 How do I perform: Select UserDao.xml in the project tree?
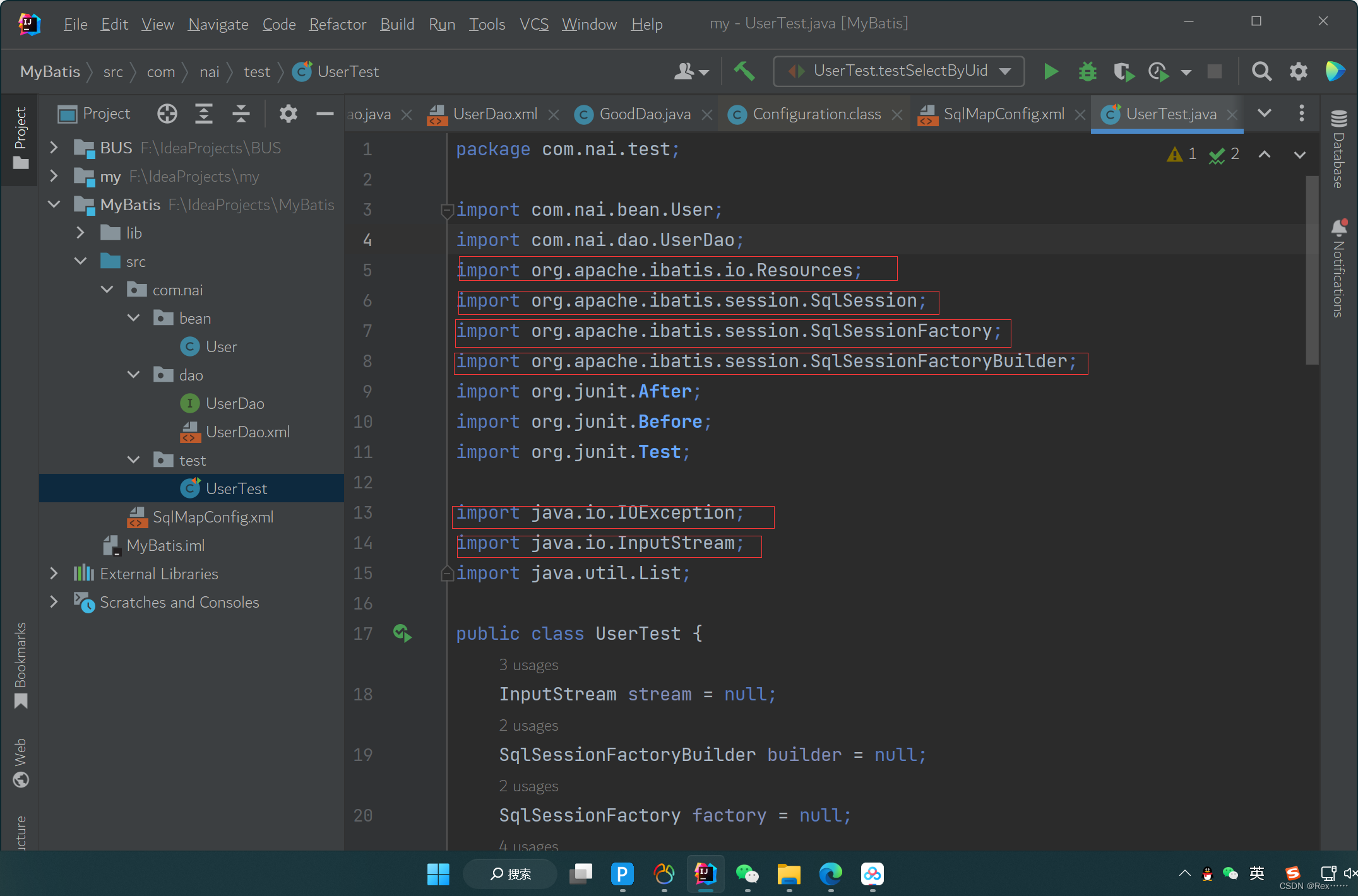(x=247, y=432)
